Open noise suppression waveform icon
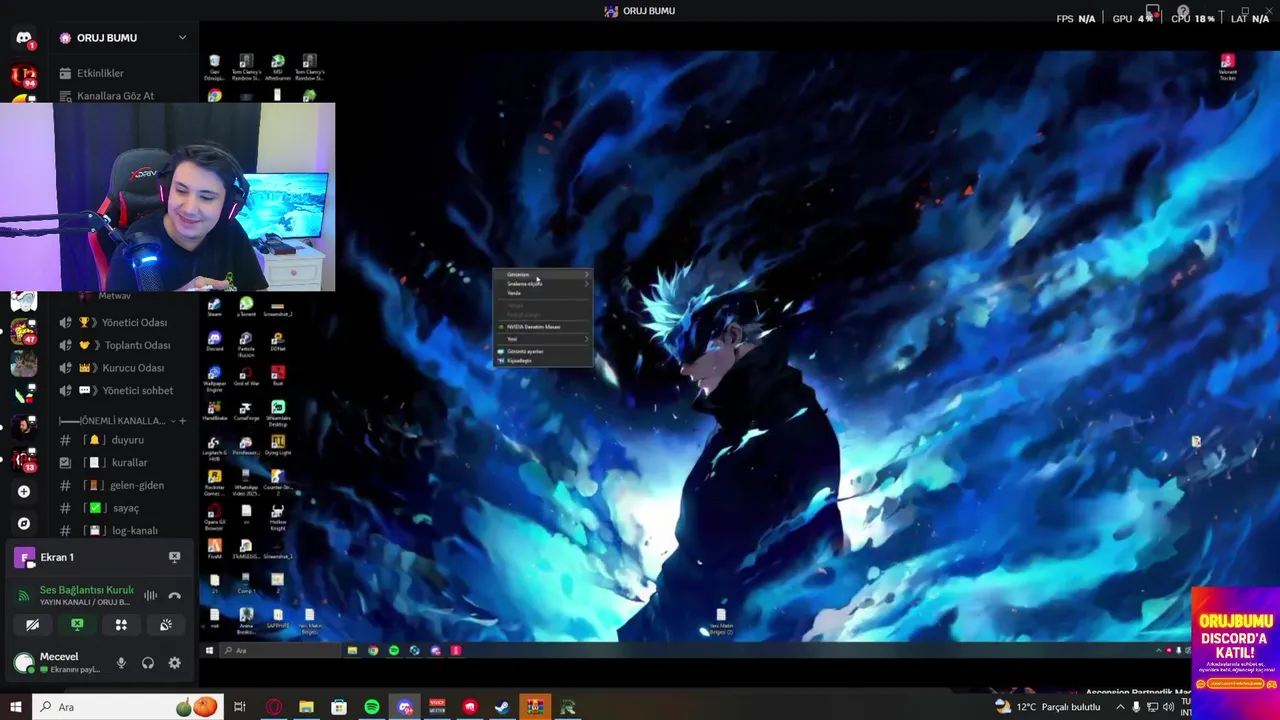The image size is (1280, 720). tap(150, 595)
